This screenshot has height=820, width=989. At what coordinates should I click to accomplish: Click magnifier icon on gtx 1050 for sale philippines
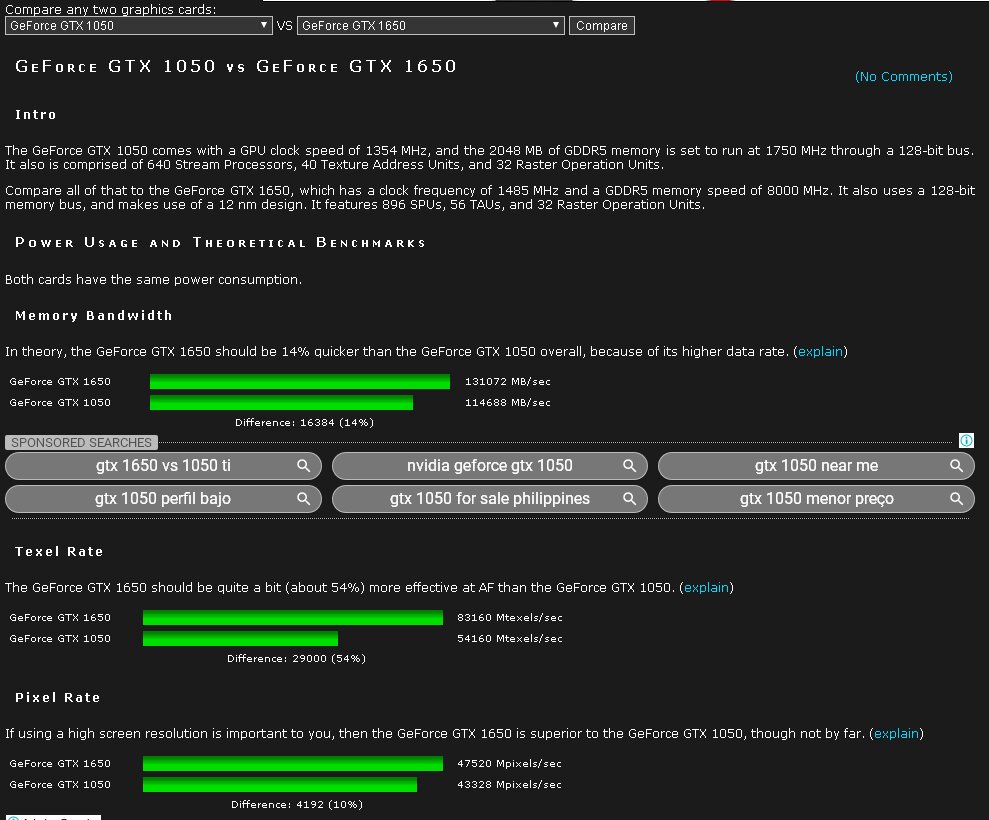629,498
